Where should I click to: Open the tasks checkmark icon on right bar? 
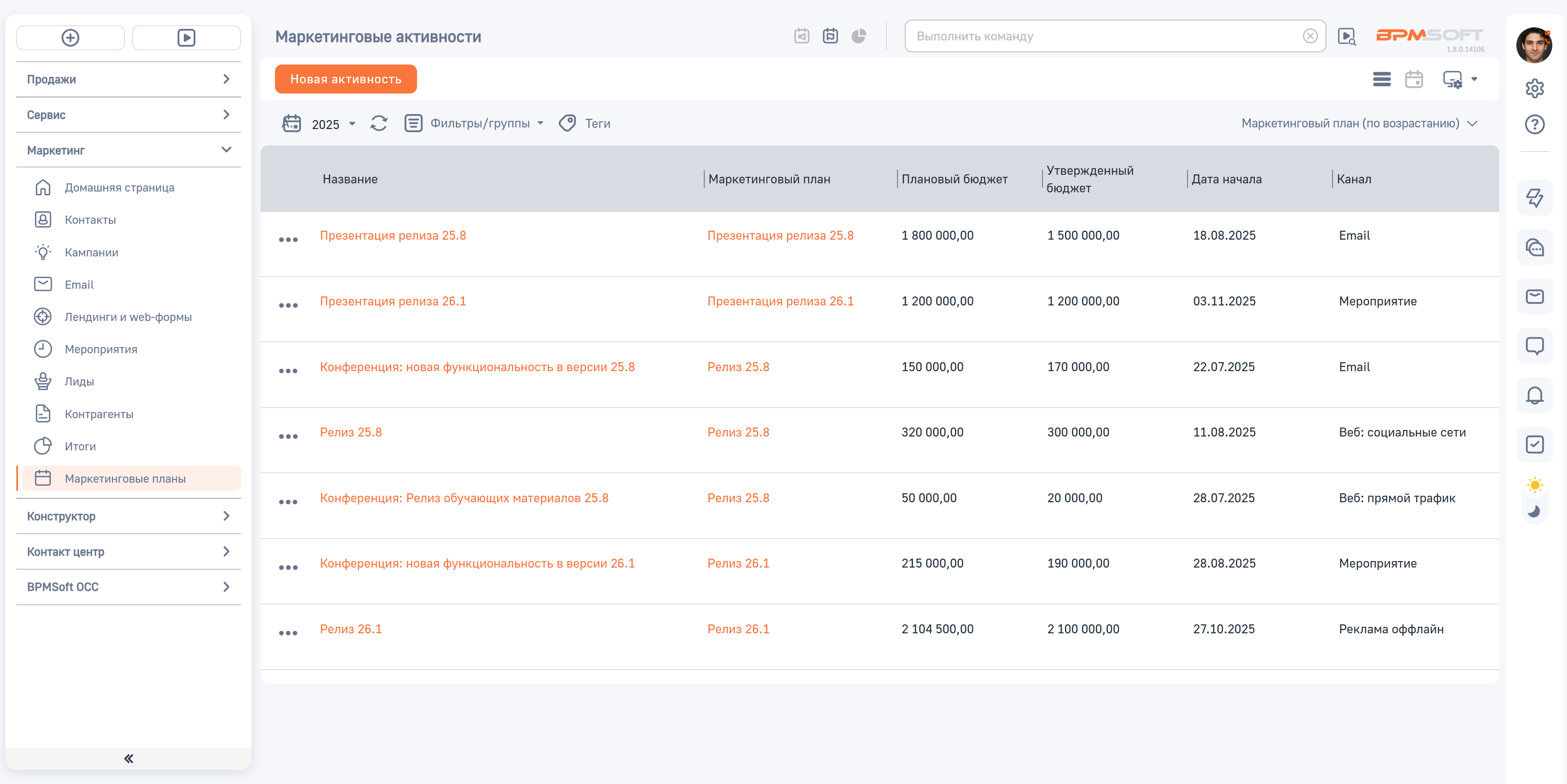pos(1534,445)
